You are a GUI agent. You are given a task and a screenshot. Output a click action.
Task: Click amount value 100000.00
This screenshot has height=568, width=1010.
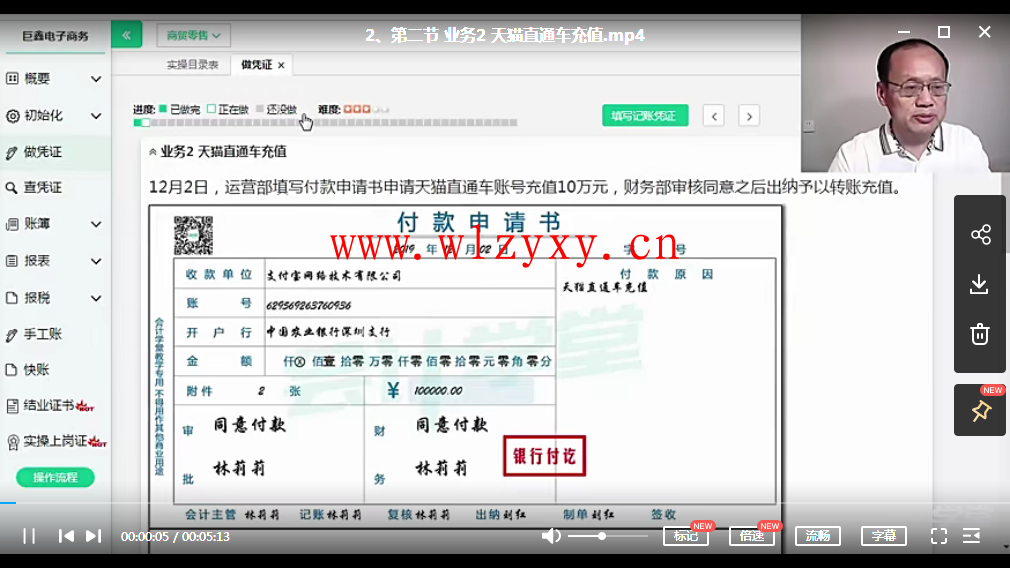[x=438, y=391]
